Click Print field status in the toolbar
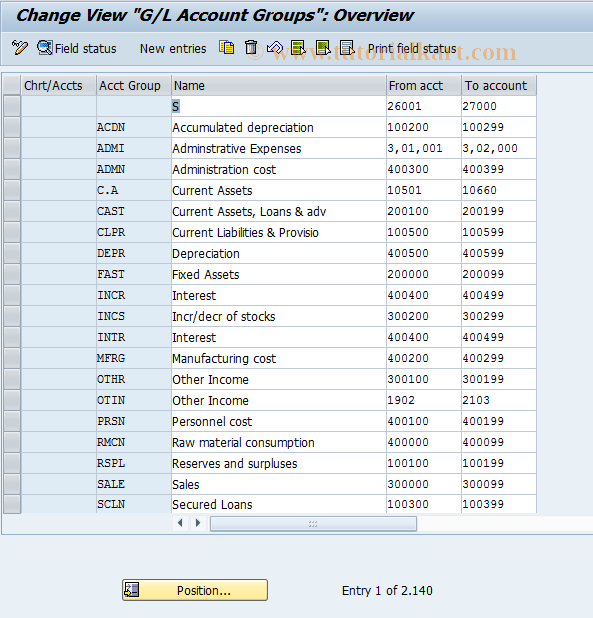Image resolution: width=593 pixels, height=618 pixels. click(x=412, y=48)
